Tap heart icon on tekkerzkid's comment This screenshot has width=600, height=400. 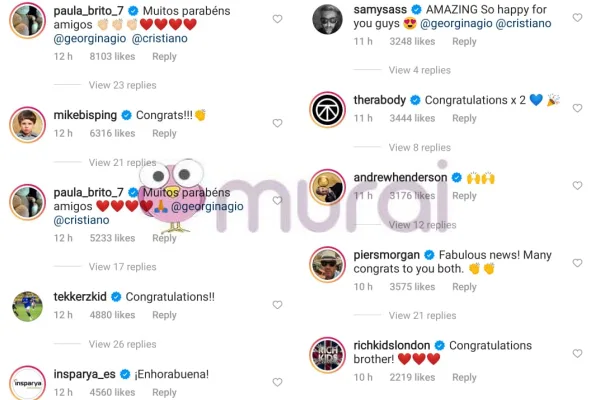[277, 305]
